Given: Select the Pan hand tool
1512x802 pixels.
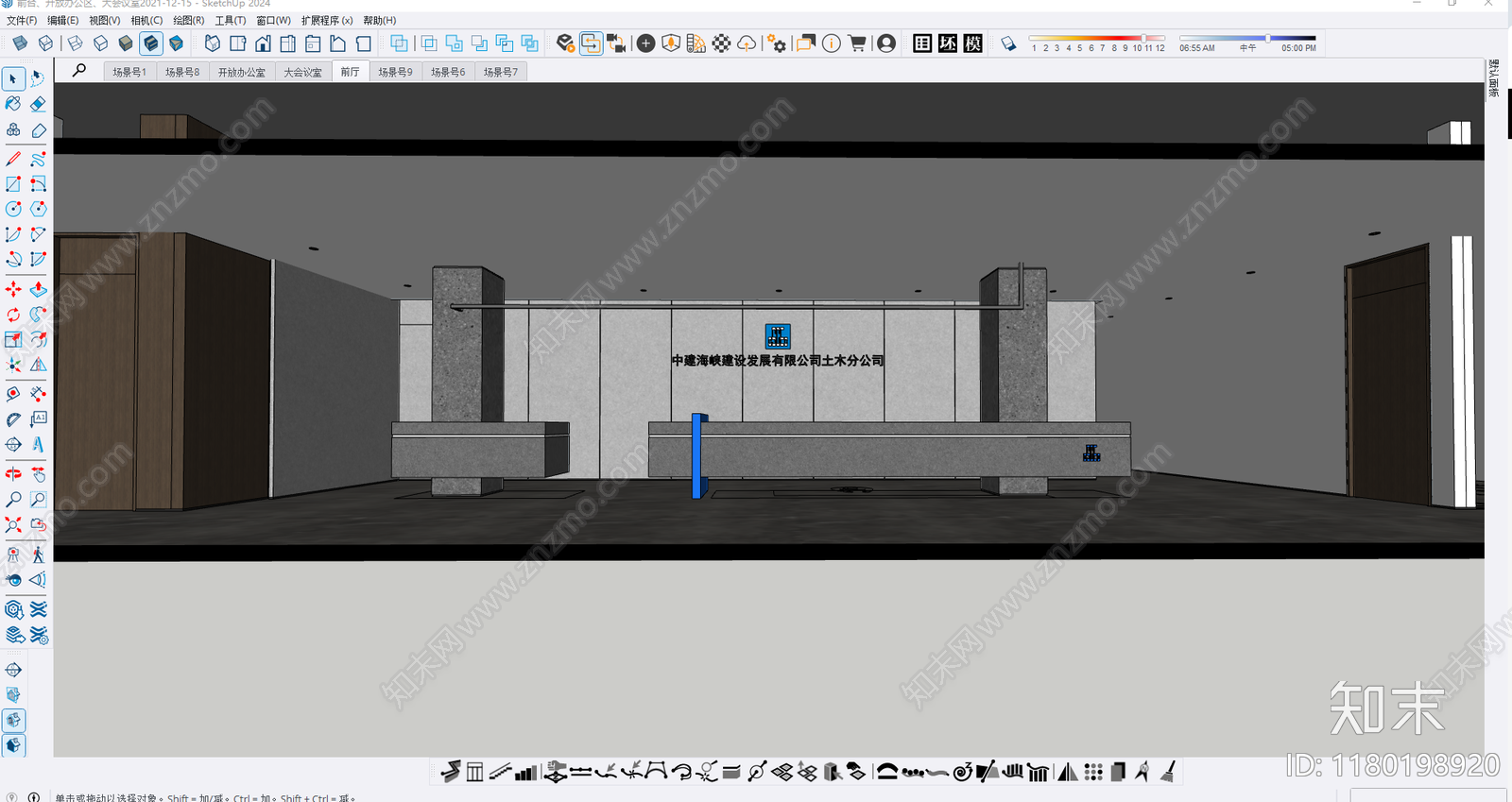Looking at the screenshot, I should (38, 474).
